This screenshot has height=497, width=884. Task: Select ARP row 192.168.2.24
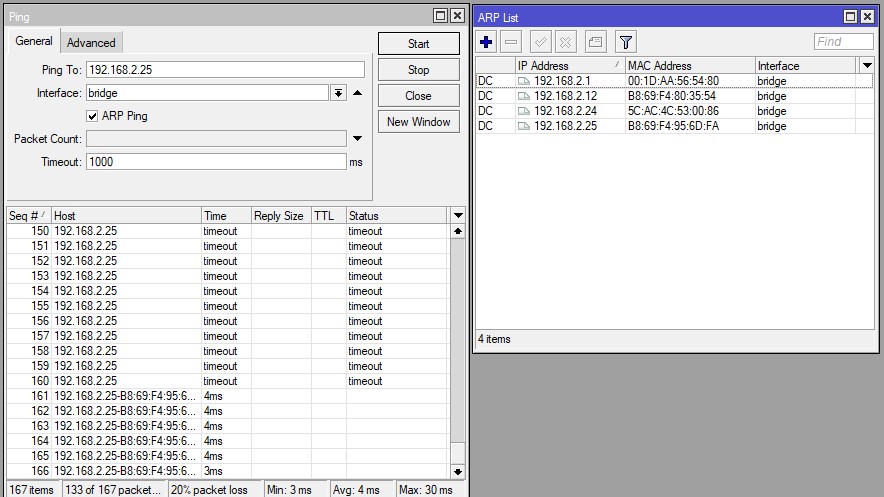674,111
